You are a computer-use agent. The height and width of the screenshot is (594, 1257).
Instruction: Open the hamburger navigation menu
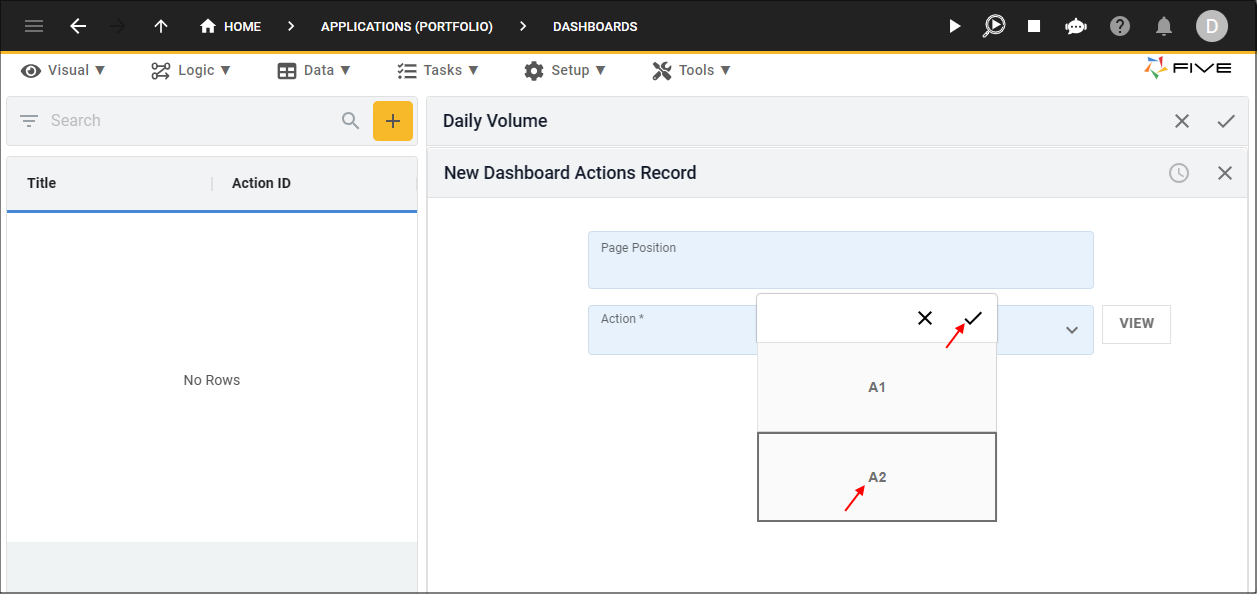[x=34, y=26]
